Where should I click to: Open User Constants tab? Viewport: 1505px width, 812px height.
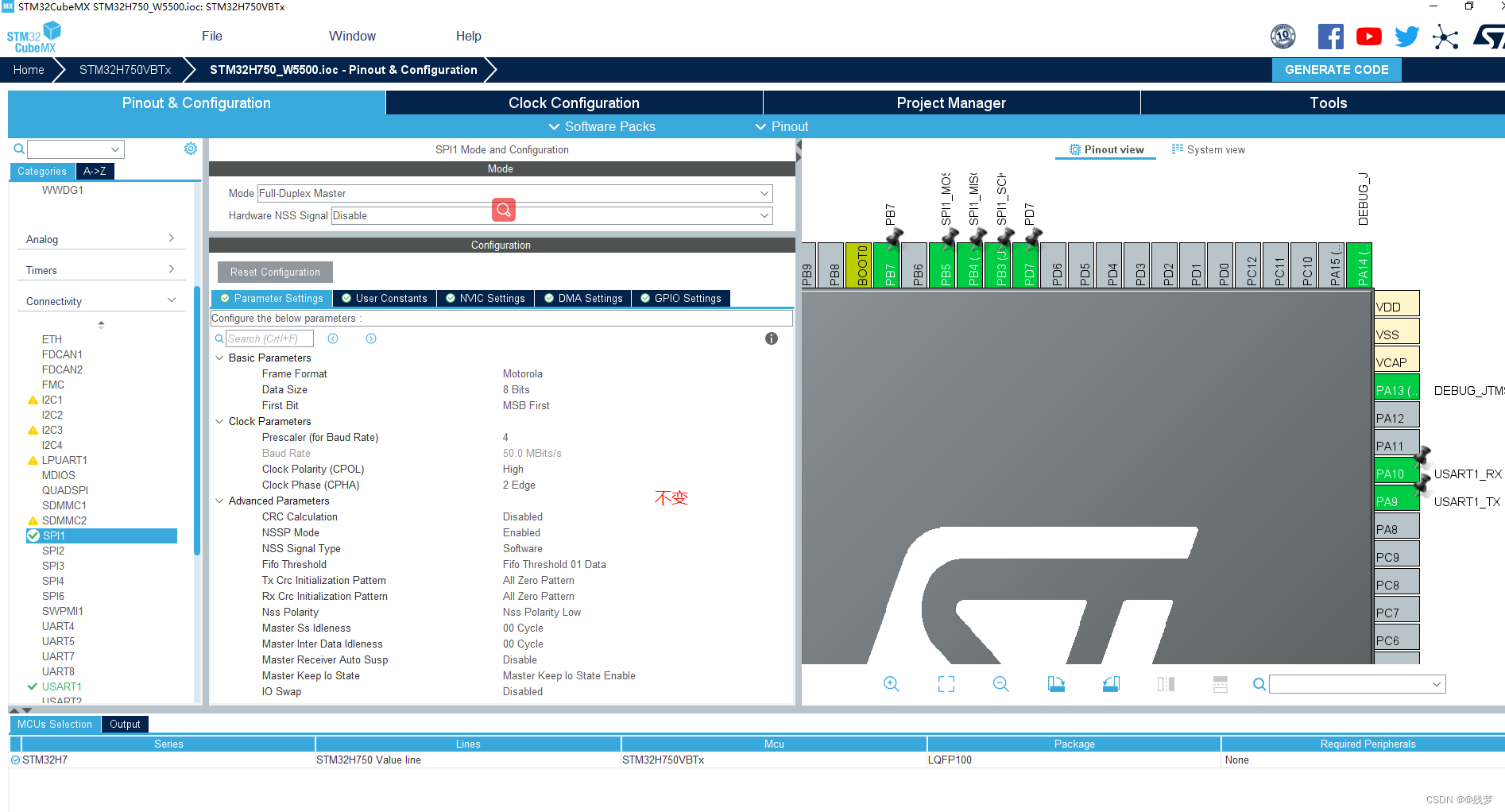[x=384, y=298]
